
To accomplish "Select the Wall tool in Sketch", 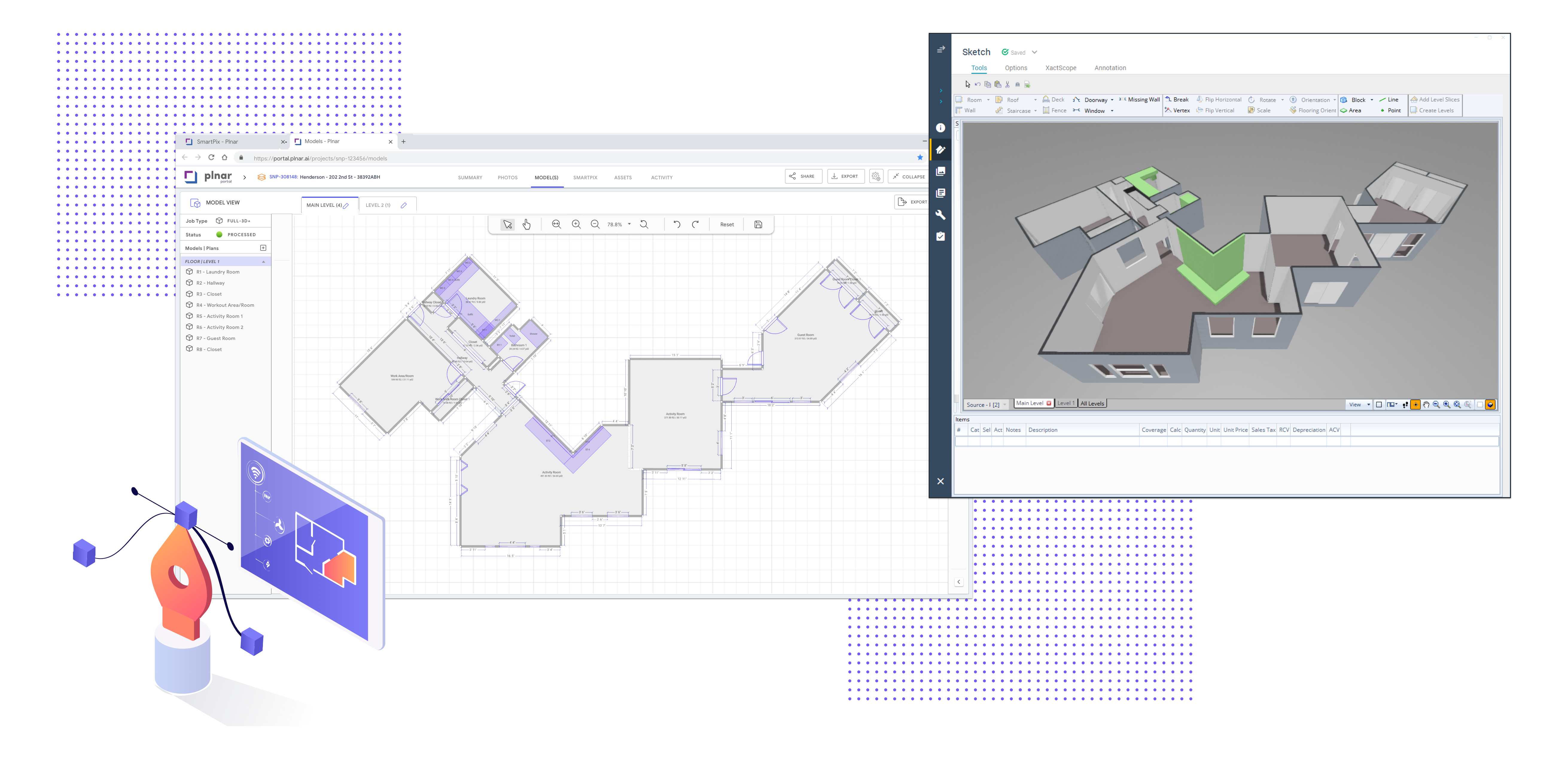I will coord(966,110).
